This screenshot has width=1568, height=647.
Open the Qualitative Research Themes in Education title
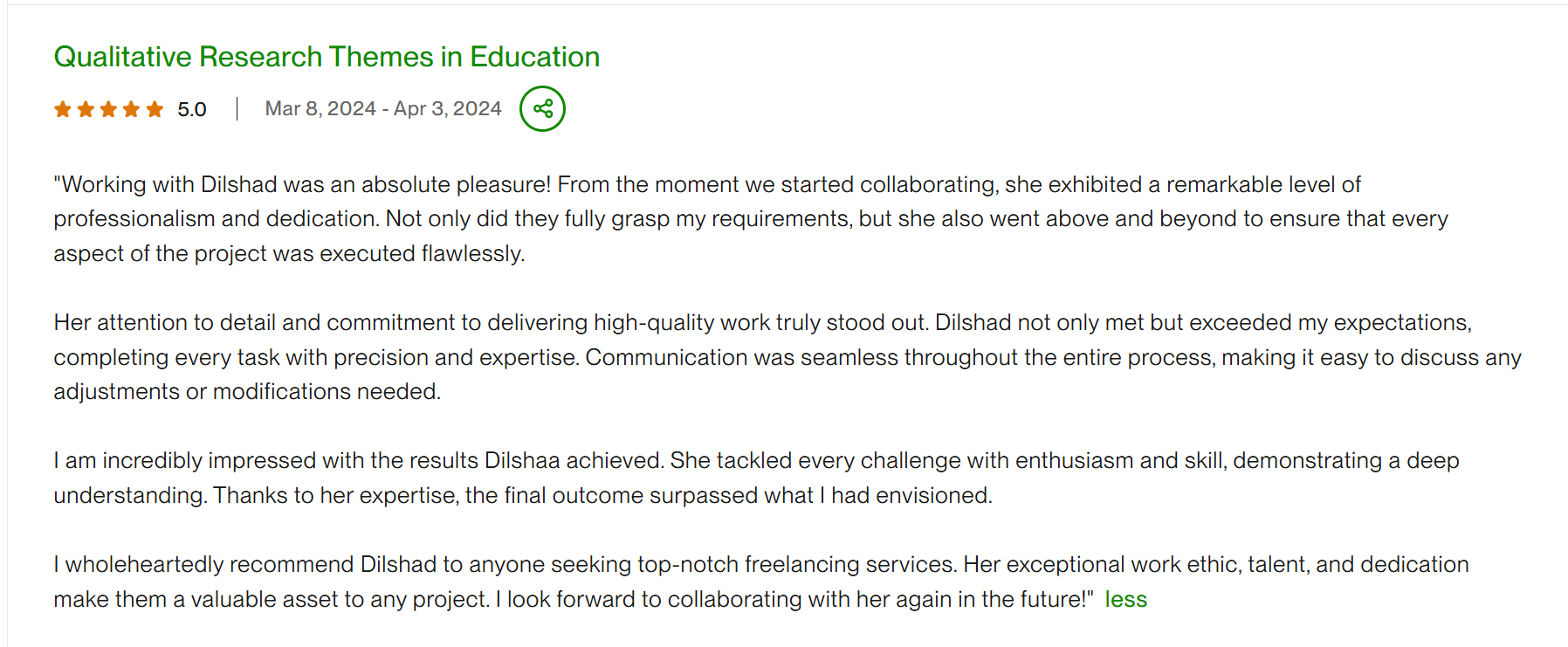pyautogui.click(x=327, y=57)
